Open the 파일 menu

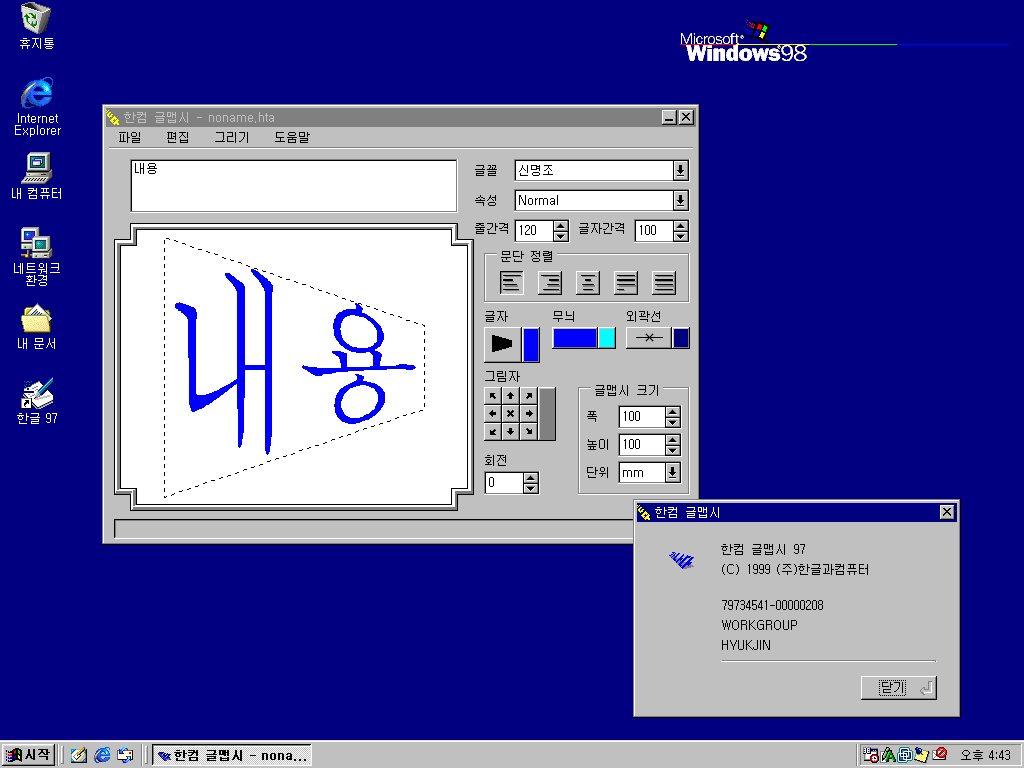point(129,137)
